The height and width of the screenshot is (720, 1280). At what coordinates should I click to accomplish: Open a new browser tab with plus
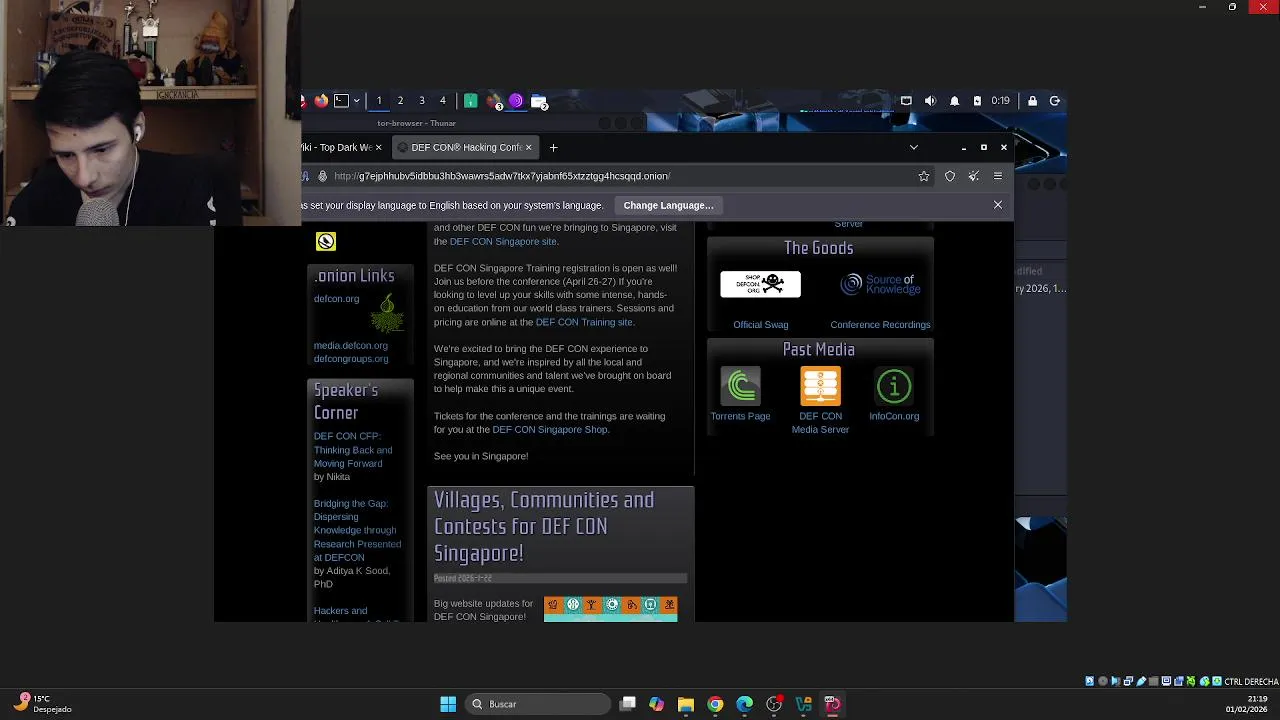click(553, 147)
